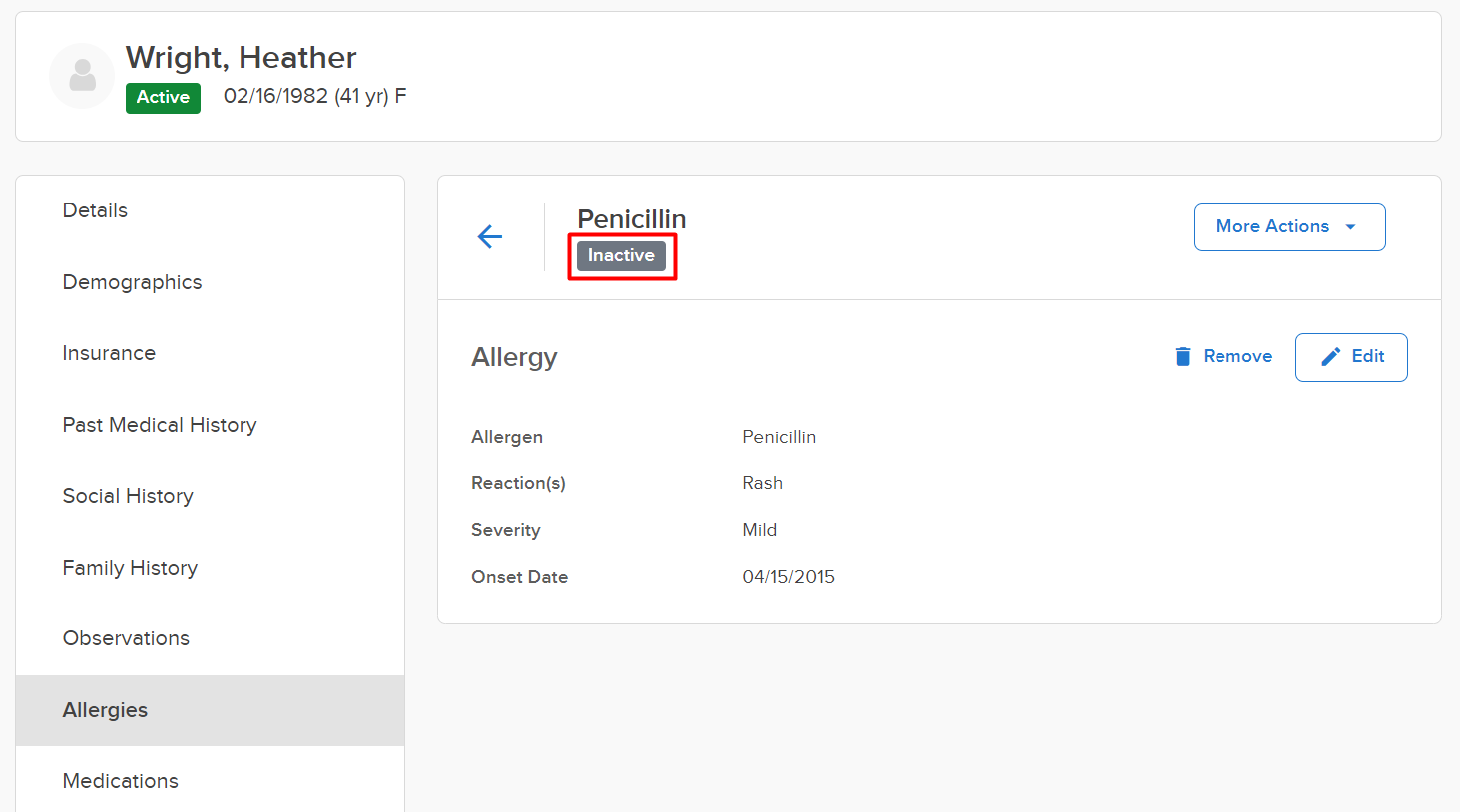Click the back arrow icon
Image resolution: width=1460 pixels, height=812 pixels.
pyautogui.click(x=490, y=236)
